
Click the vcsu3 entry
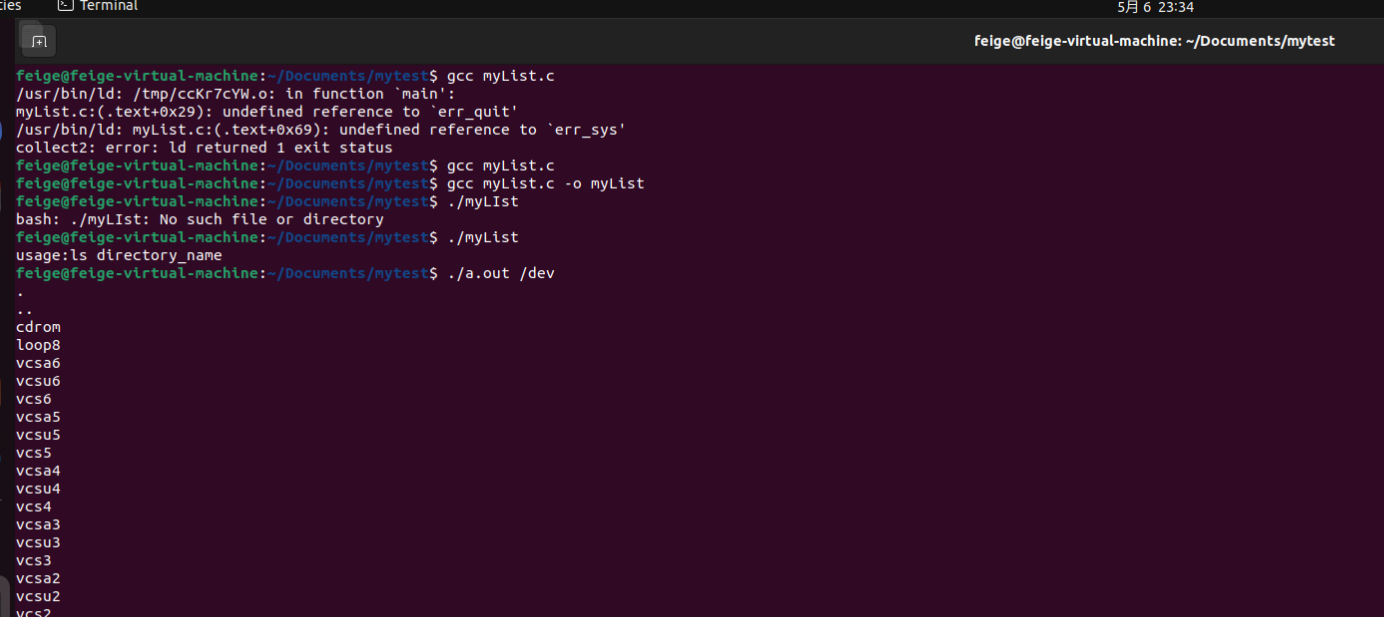click(x=38, y=544)
